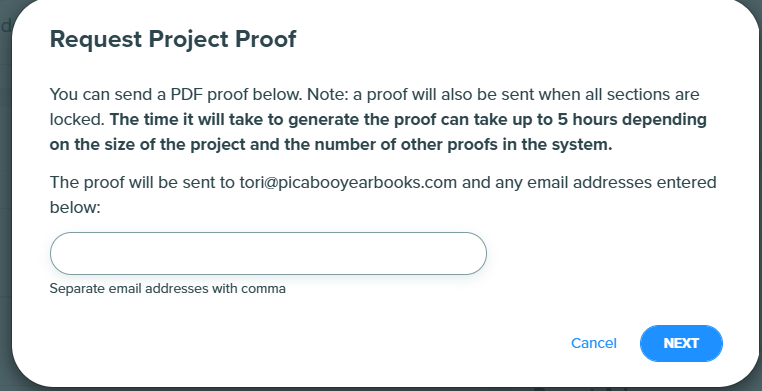Click the 'below:' text above the input
The height and width of the screenshot is (391, 762).
tap(75, 208)
